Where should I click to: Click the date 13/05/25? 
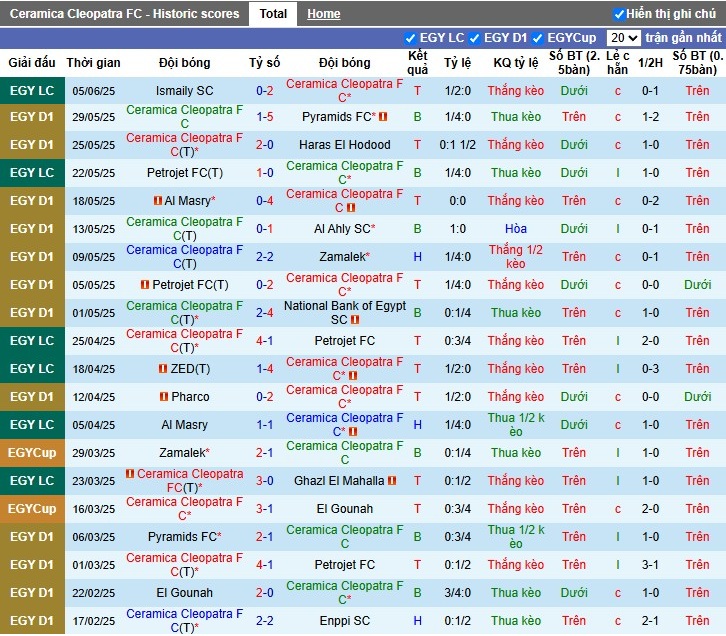point(94,229)
